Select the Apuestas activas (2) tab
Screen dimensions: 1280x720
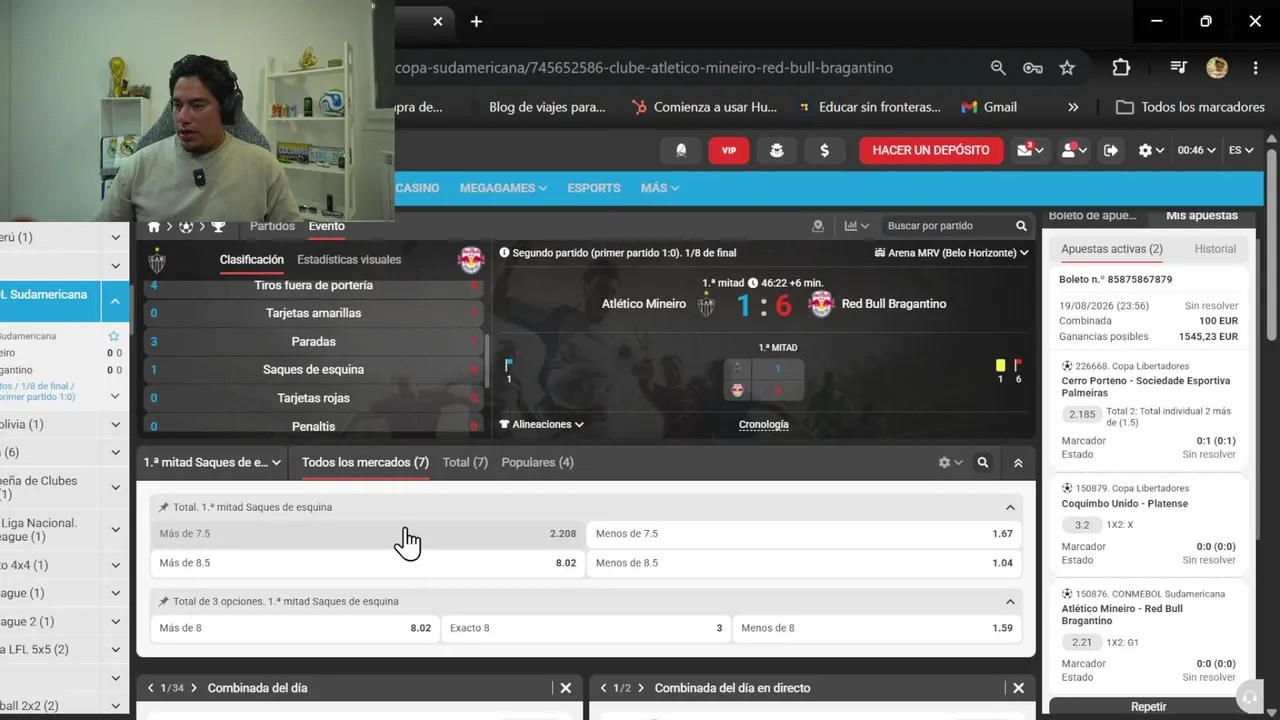1112,249
